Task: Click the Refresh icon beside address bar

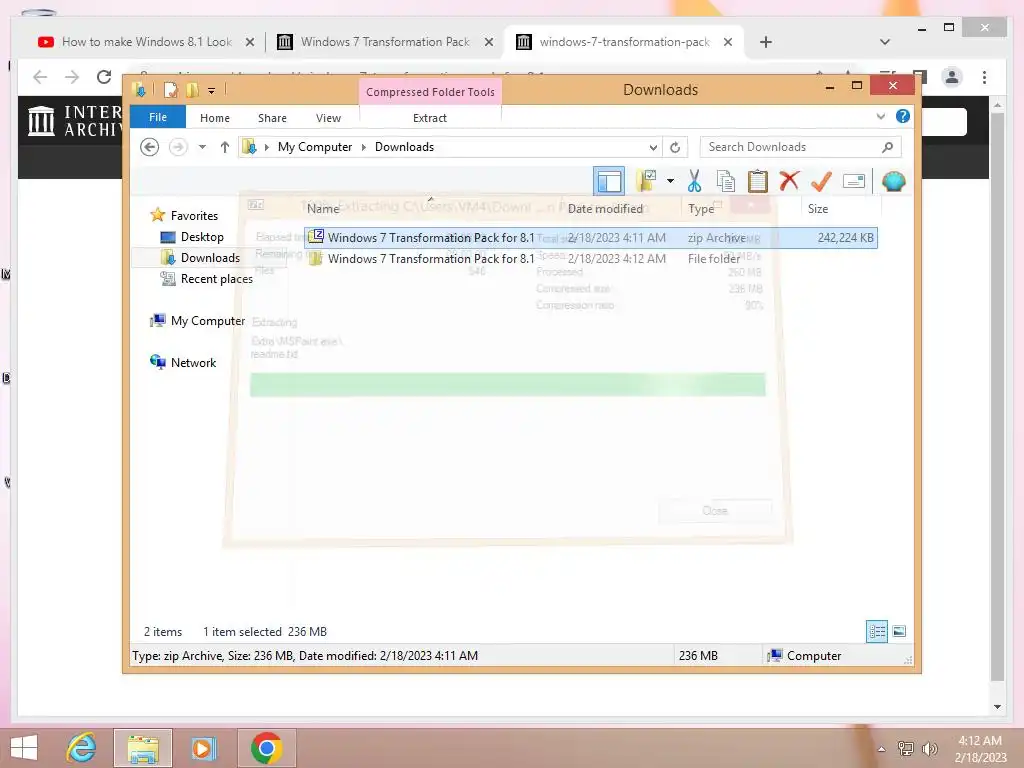Action: [x=675, y=148]
